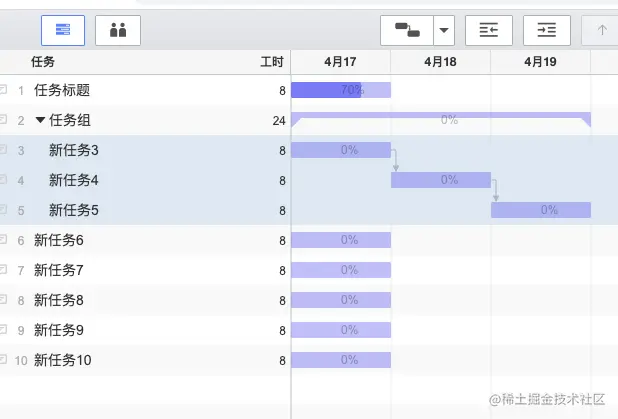Screen dimensions: 618x419
Task: Select the 新任务6 task name
Action: (59, 240)
